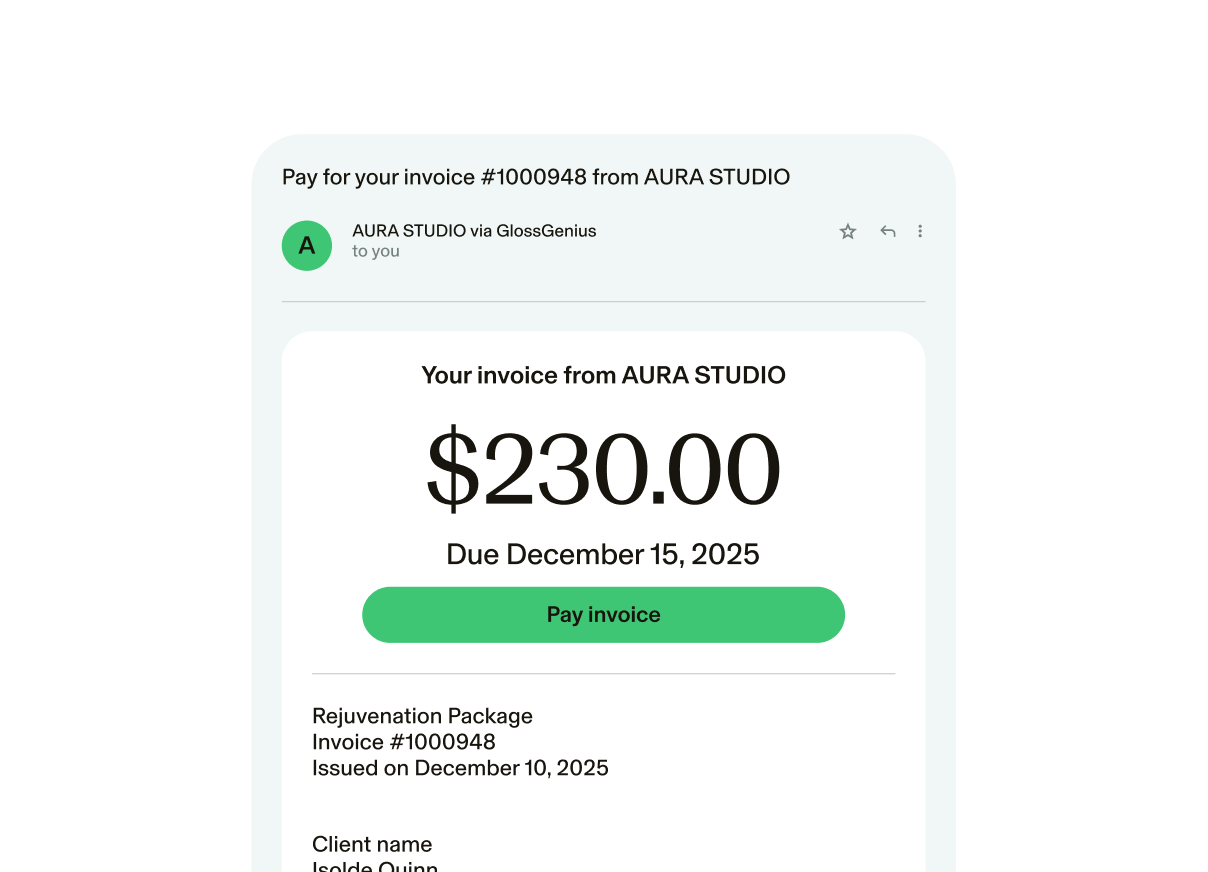Click the reply icon beside the overflow menu
This screenshot has width=1208, height=872.
pyautogui.click(x=888, y=231)
